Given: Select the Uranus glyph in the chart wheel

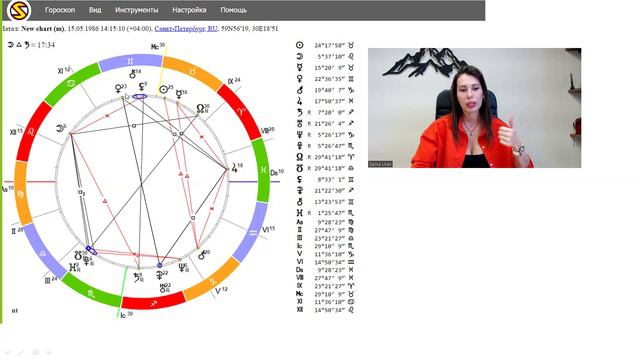Looking at the screenshot, I should 163,289.
